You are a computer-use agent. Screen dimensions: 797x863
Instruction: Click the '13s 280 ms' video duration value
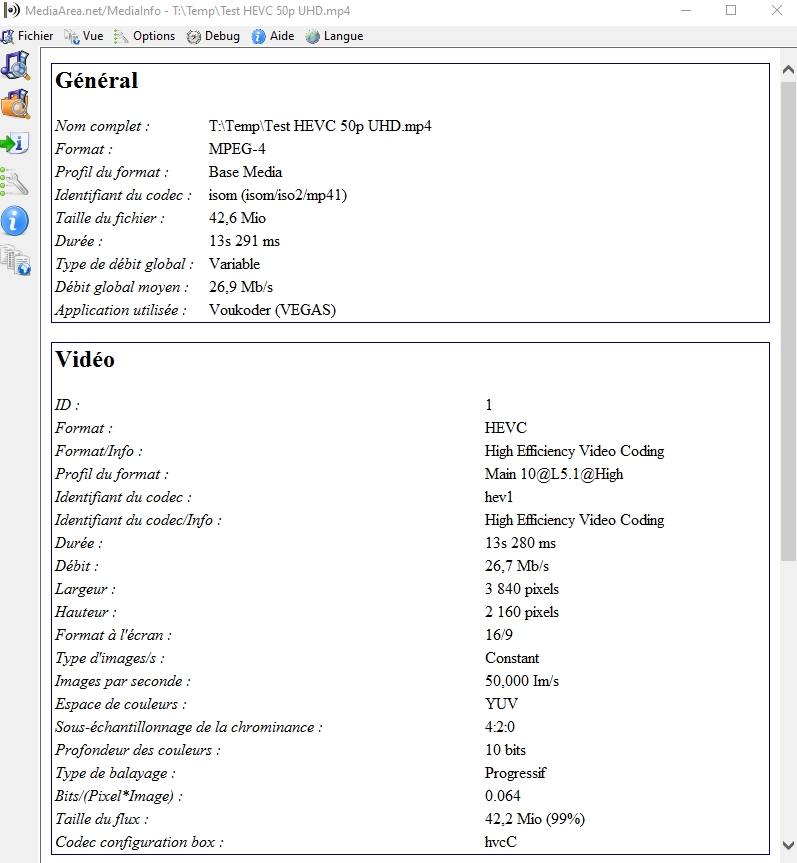(520, 543)
